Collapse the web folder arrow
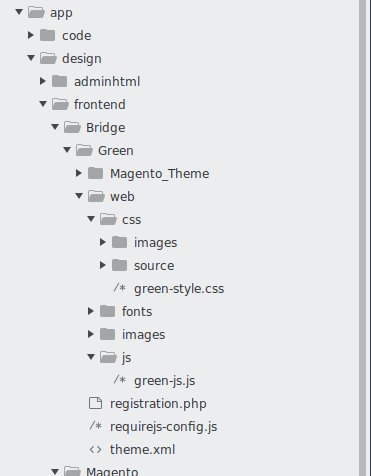Viewport: 371px width, 476px height. click(79, 196)
